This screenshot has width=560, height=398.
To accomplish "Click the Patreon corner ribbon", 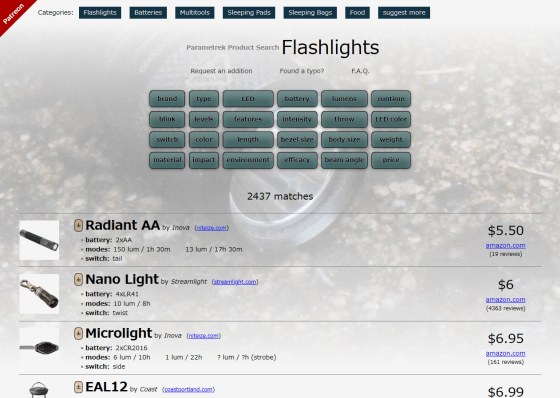I will point(13,14).
